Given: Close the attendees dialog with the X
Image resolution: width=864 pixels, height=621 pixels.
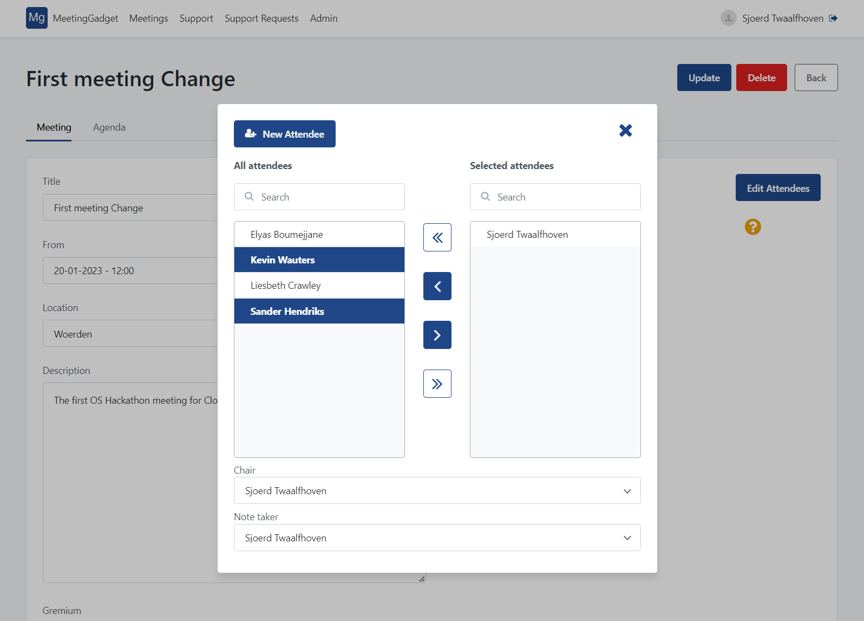Looking at the screenshot, I should point(625,130).
